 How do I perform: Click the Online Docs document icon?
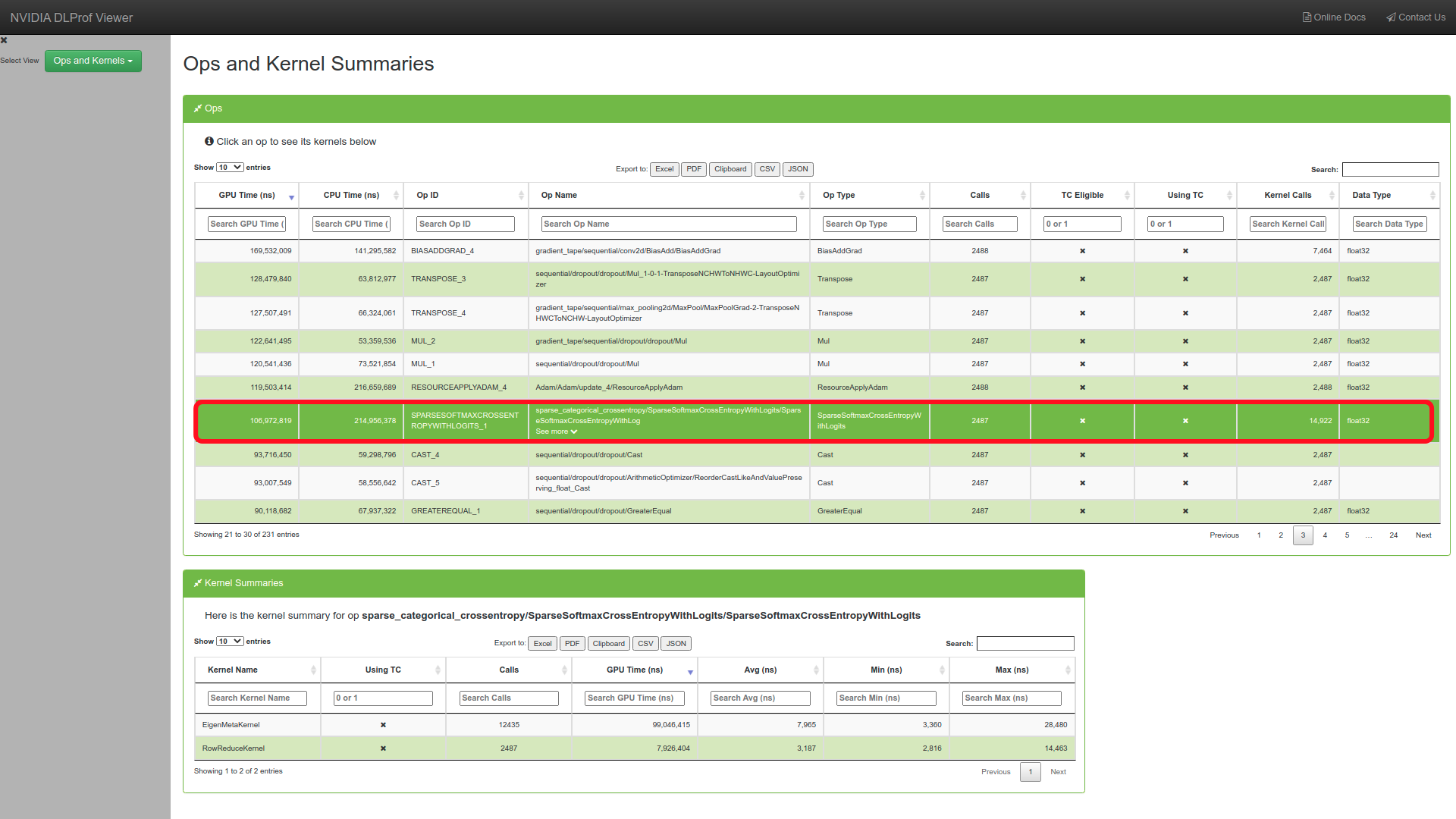[1307, 17]
